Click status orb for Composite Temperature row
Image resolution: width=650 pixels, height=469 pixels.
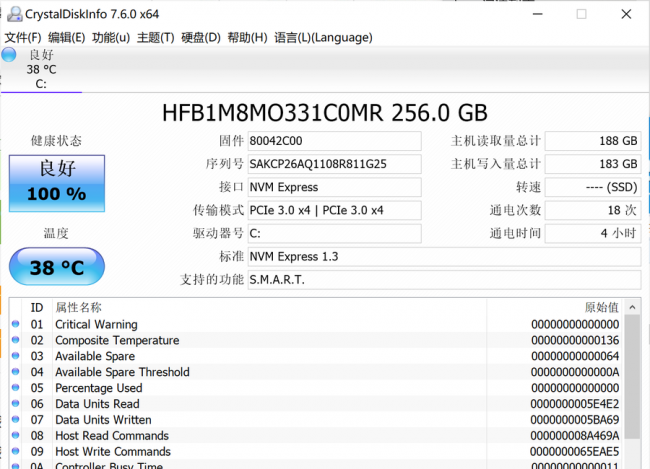[x=15, y=340]
